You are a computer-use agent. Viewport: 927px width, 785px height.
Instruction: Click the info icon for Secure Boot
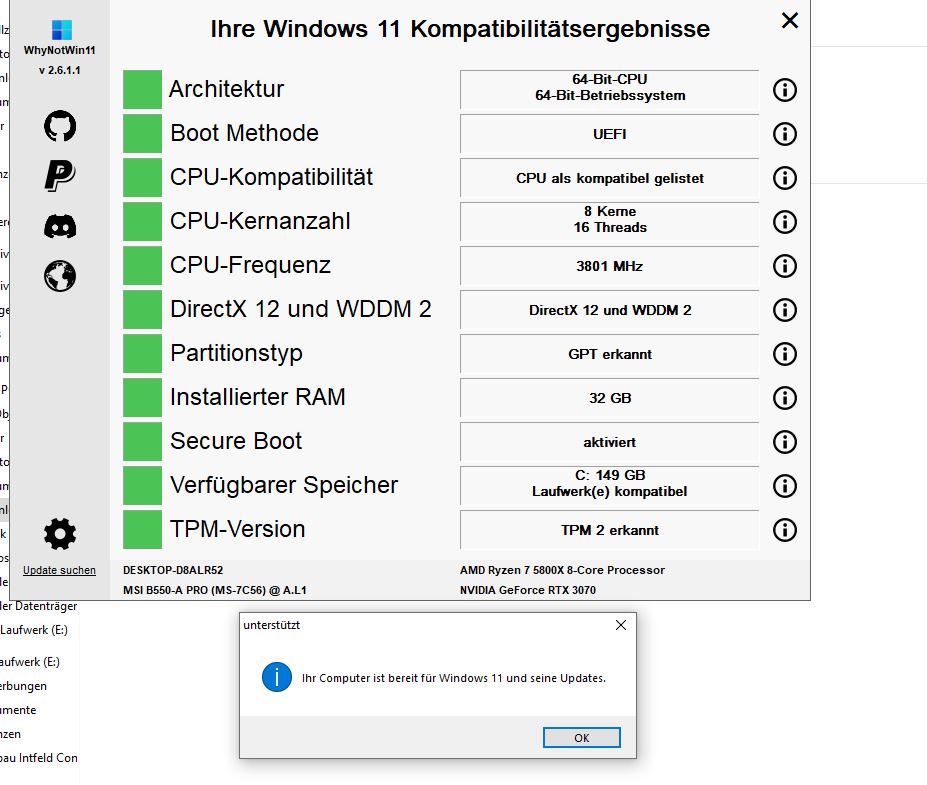coord(785,442)
